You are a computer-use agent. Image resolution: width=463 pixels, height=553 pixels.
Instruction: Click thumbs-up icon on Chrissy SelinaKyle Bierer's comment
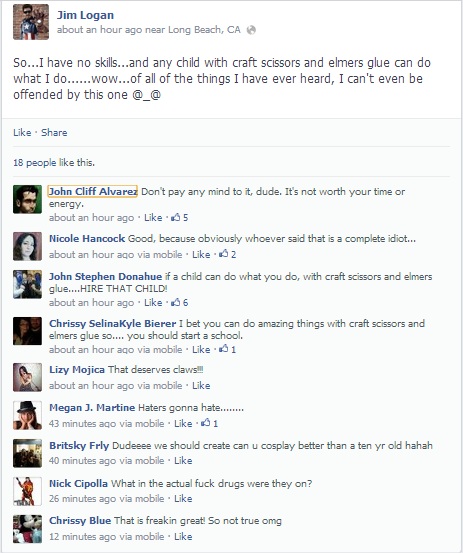224,349
